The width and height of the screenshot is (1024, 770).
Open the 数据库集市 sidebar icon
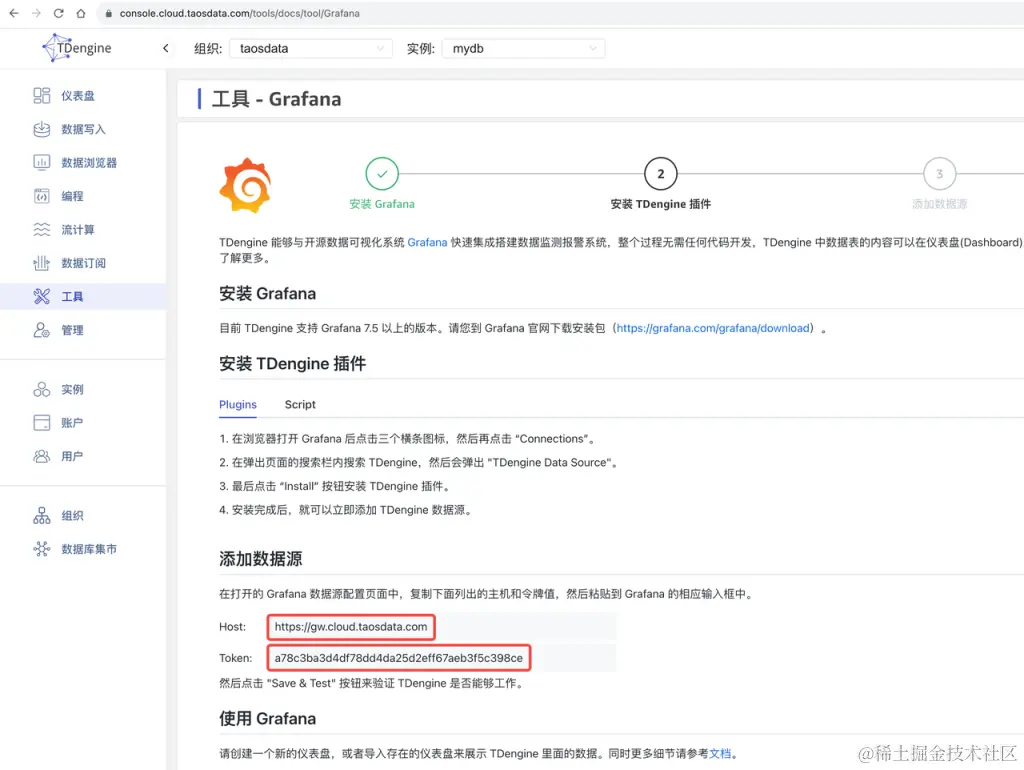click(x=84, y=548)
